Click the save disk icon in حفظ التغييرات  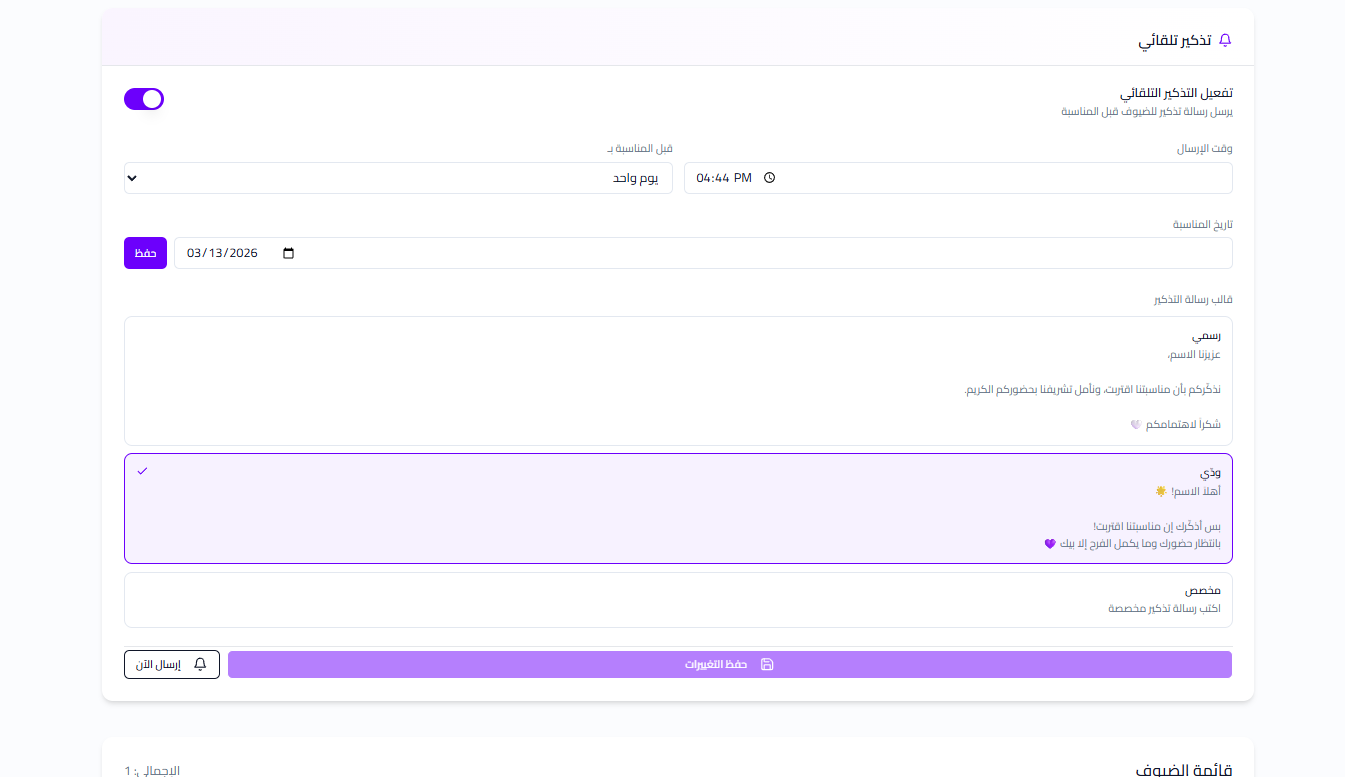(767, 664)
